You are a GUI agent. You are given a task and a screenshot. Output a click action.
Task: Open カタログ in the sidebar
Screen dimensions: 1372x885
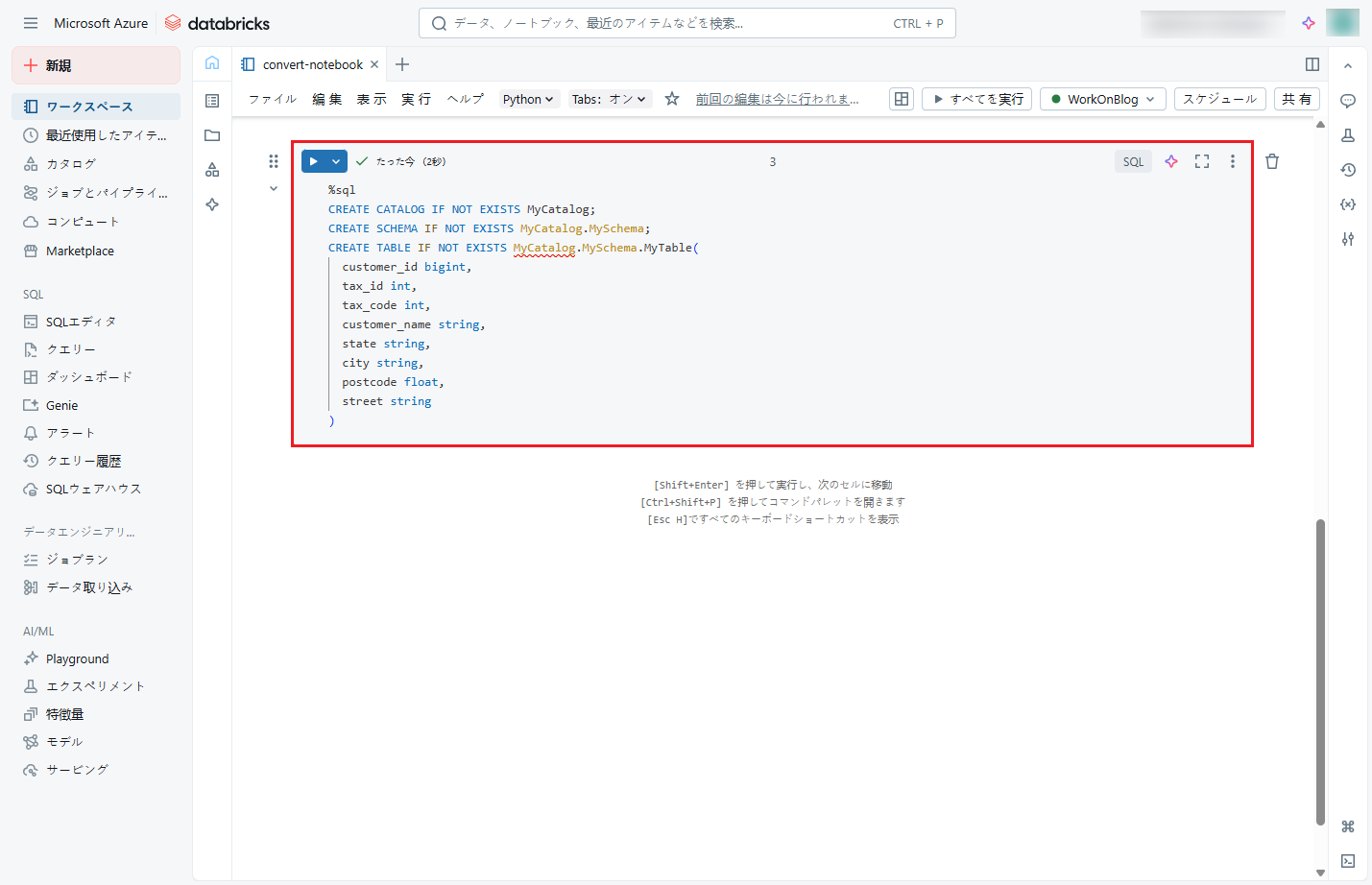point(96,164)
